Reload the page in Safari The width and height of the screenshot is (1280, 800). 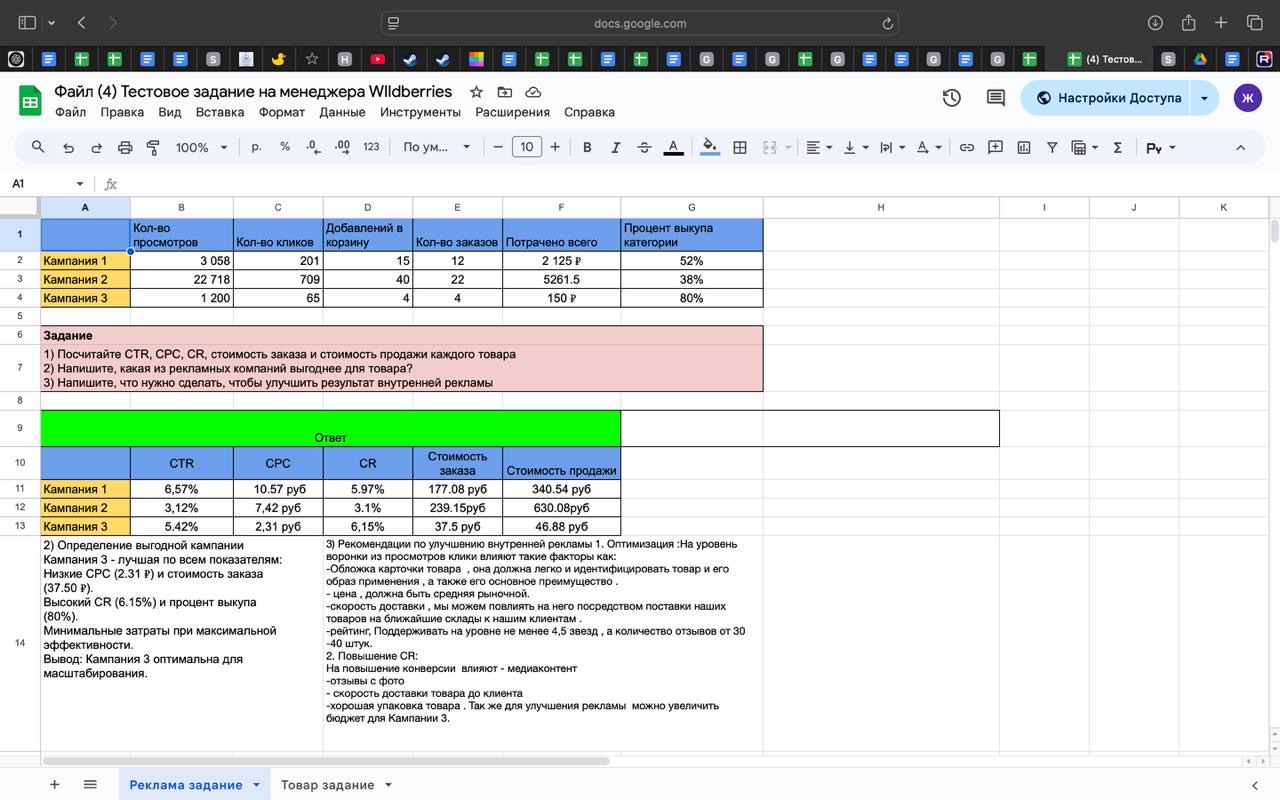(887, 23)
